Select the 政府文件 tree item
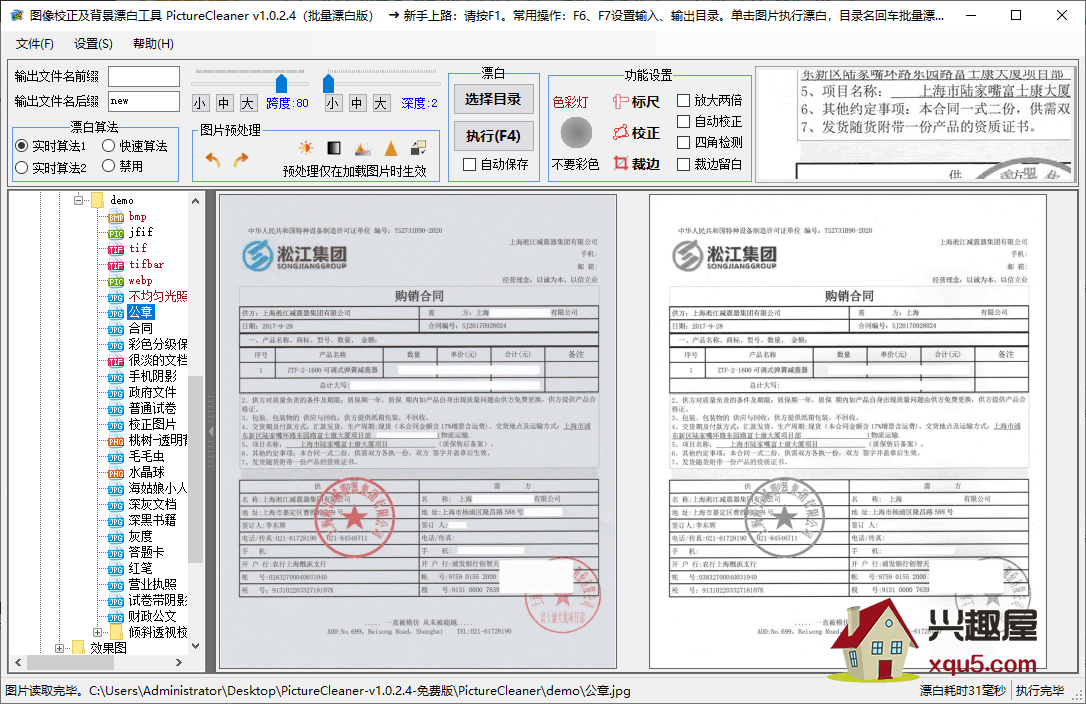 point(152,392)
